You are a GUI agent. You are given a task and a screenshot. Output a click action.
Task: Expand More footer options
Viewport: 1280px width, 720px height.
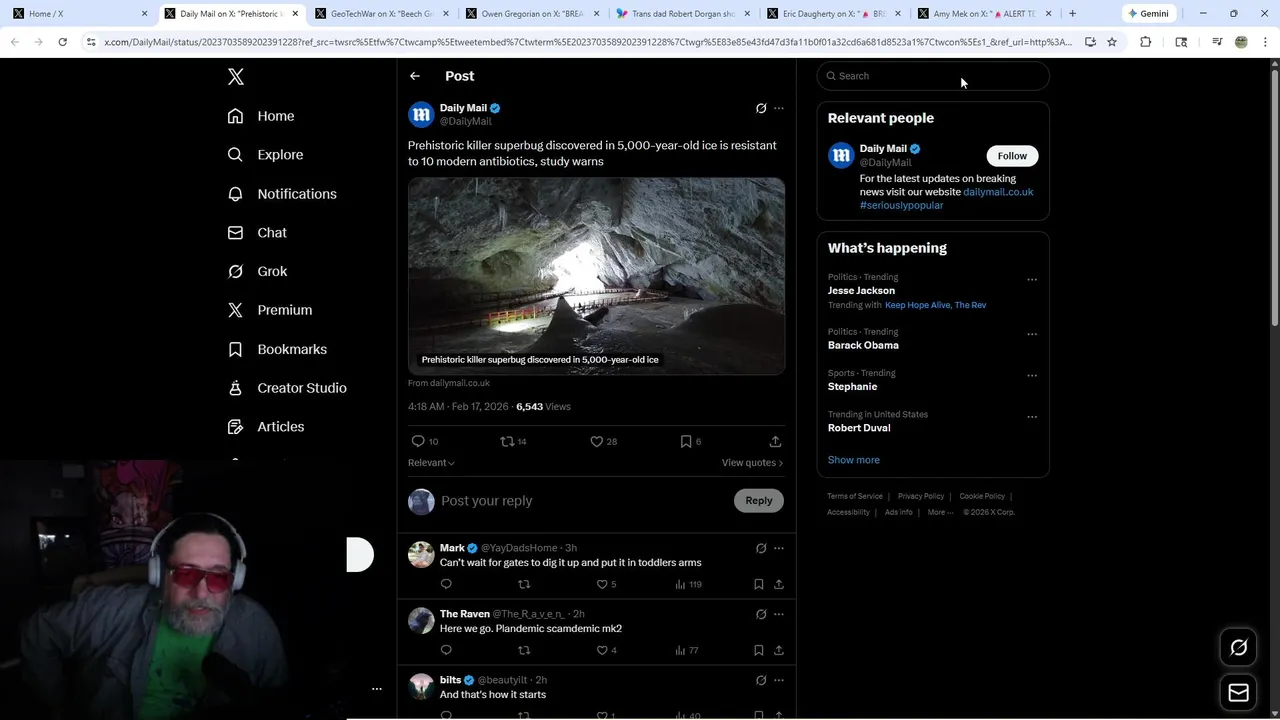coord(940,512)
